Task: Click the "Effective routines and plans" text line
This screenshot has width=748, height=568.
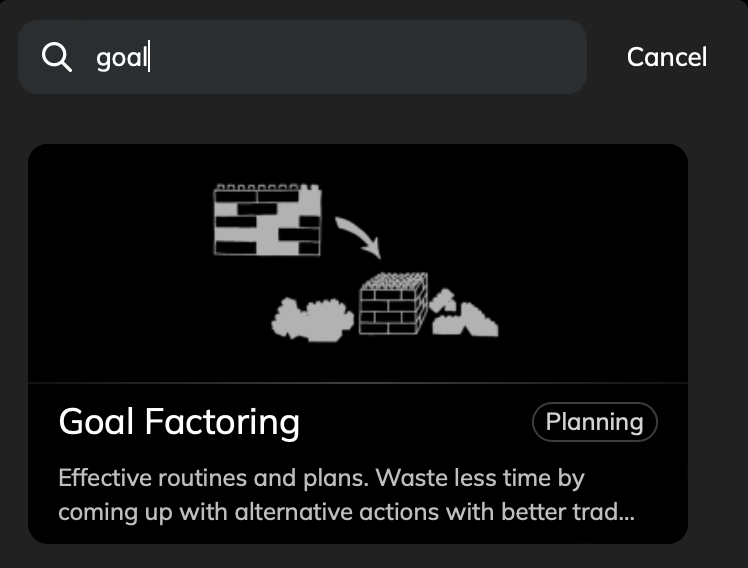Action: [x=214, y=478]
